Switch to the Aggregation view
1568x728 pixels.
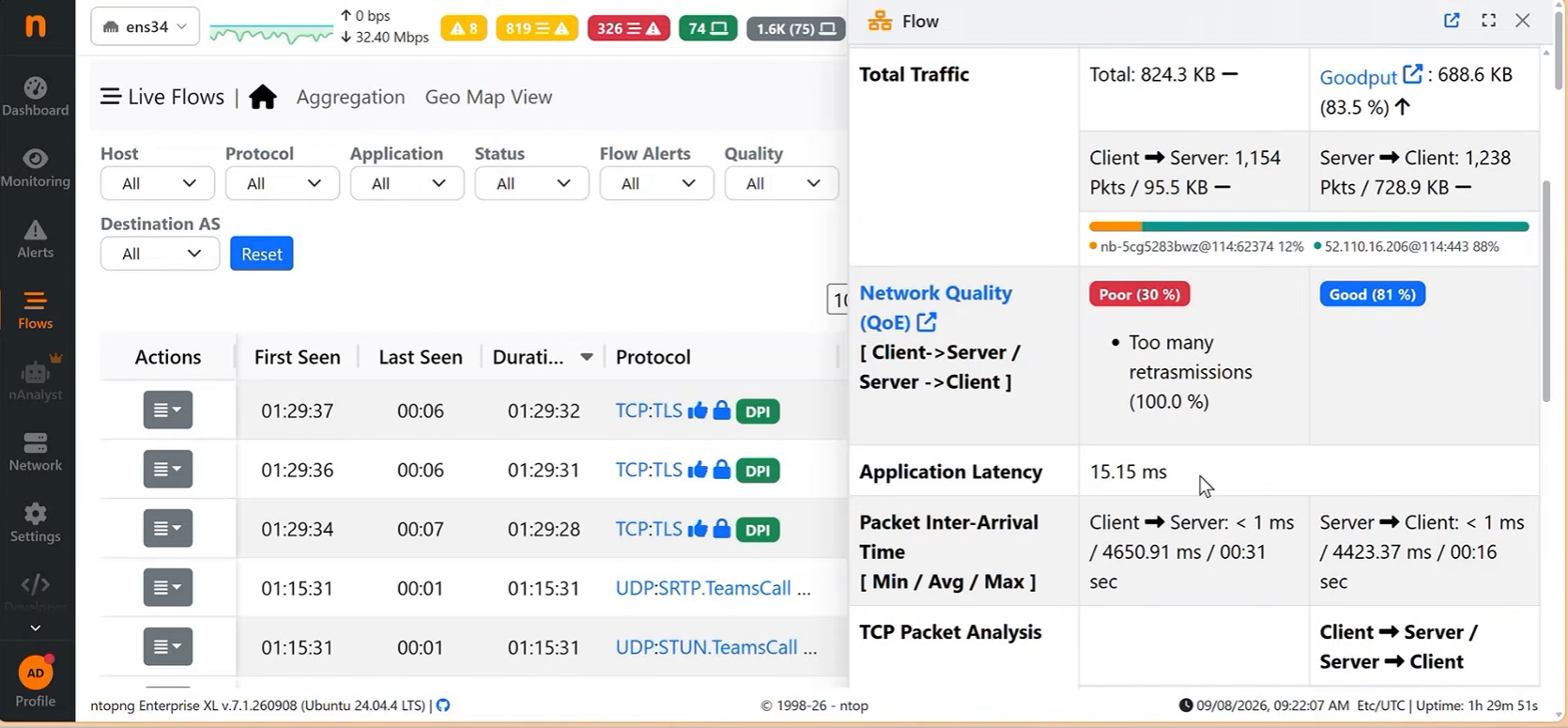(x=350, y=97)
